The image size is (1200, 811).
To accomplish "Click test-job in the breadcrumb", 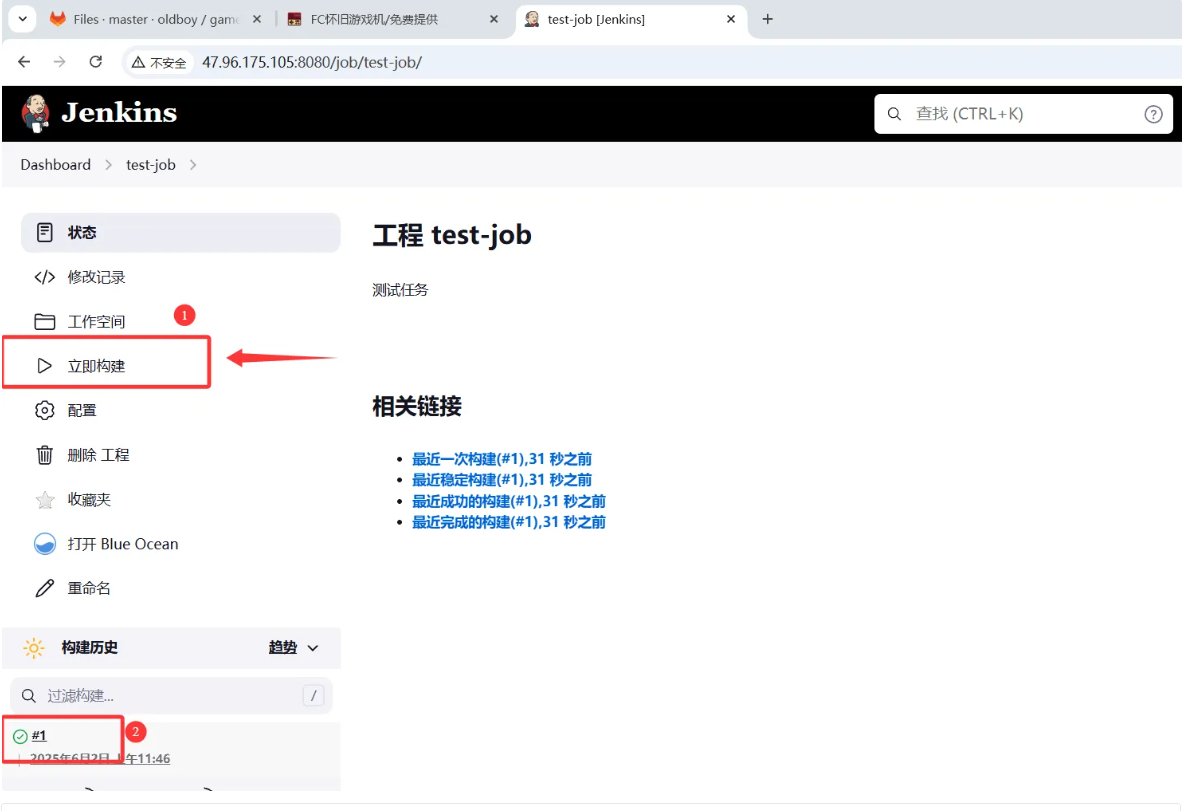I will click(x=151, y=165).
